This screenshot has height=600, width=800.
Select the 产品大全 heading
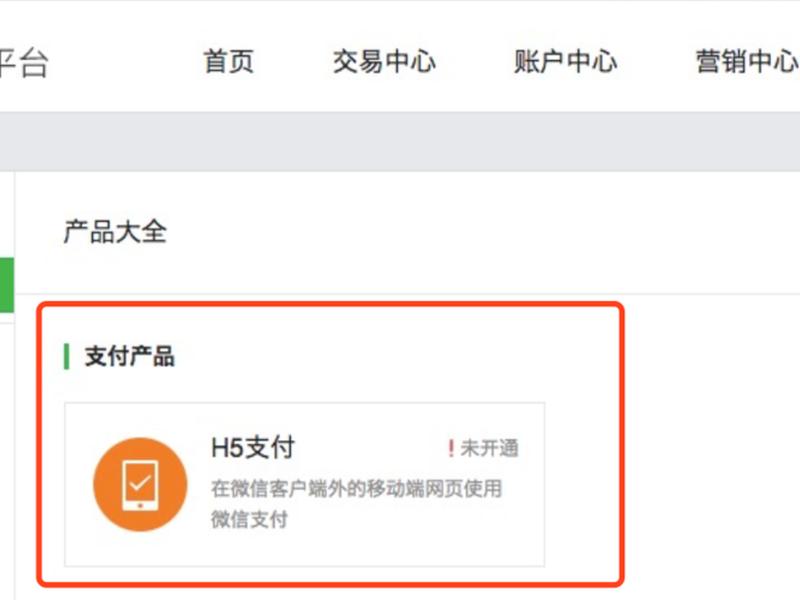click(115, 231)
